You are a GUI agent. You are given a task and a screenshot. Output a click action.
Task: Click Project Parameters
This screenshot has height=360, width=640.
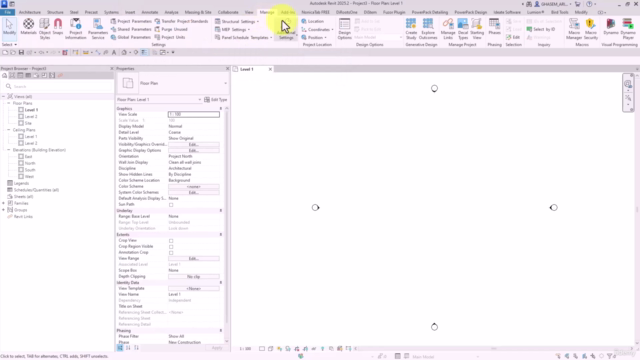[131, 21]
